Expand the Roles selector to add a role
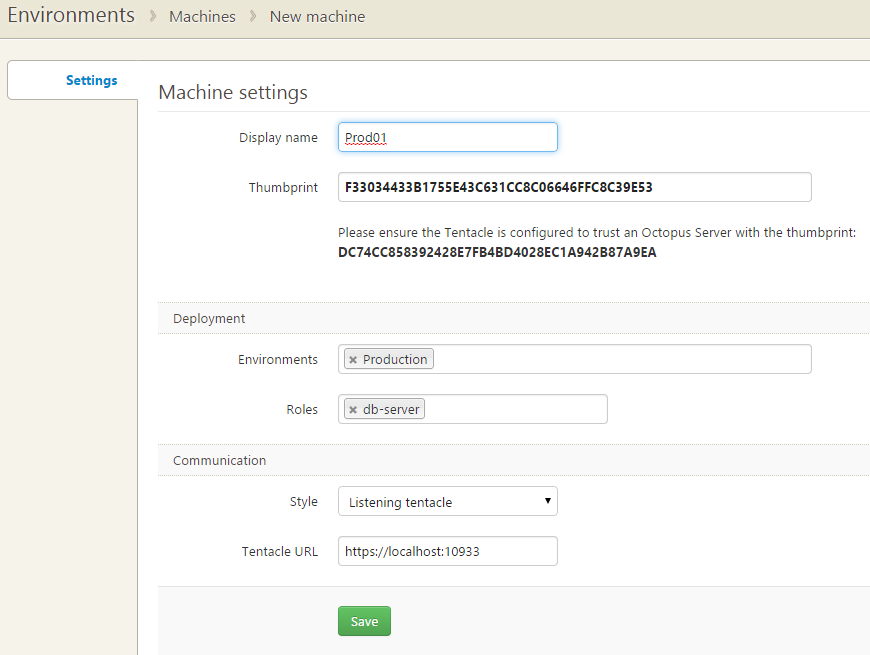Screen dimensions: 870x655 pos(520,408)
